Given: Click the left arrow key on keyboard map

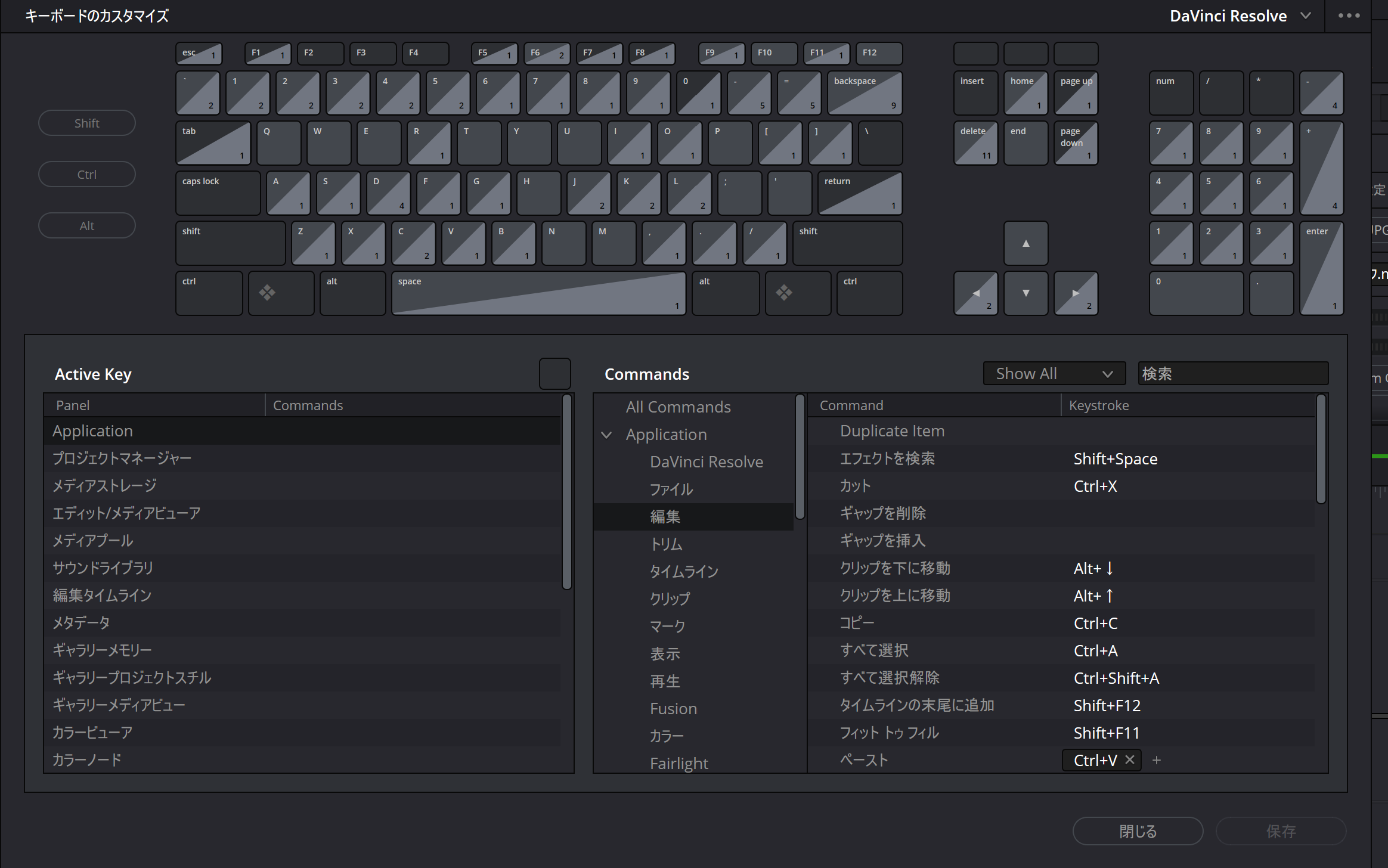Looking at the screenshot, I should click(975, 293).
